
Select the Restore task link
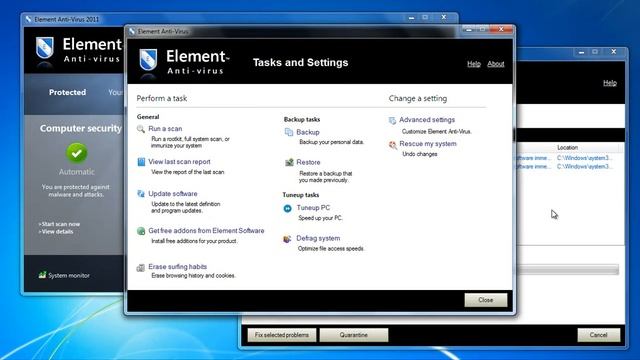pos(308,162)
